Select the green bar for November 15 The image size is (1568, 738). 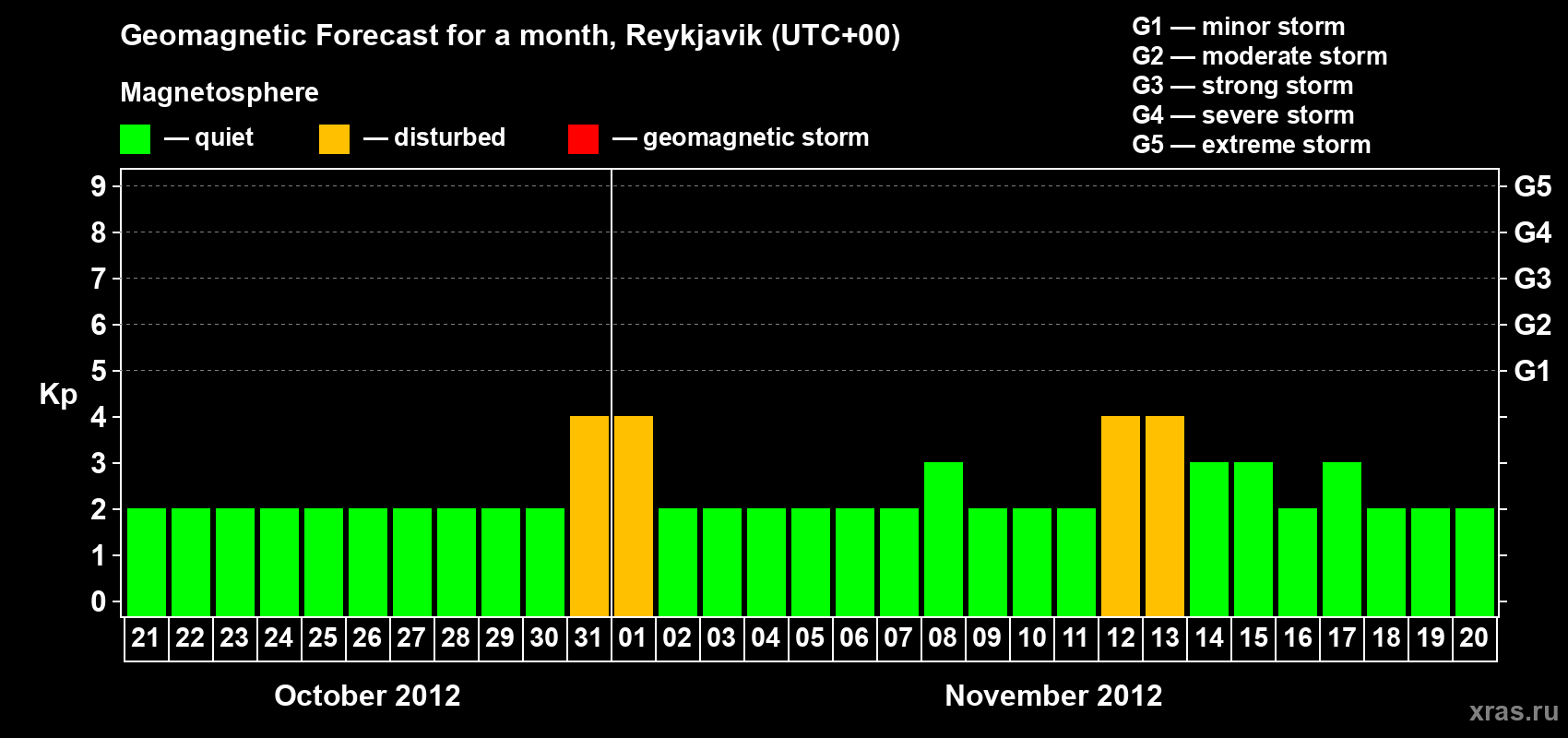point(1253,540)
